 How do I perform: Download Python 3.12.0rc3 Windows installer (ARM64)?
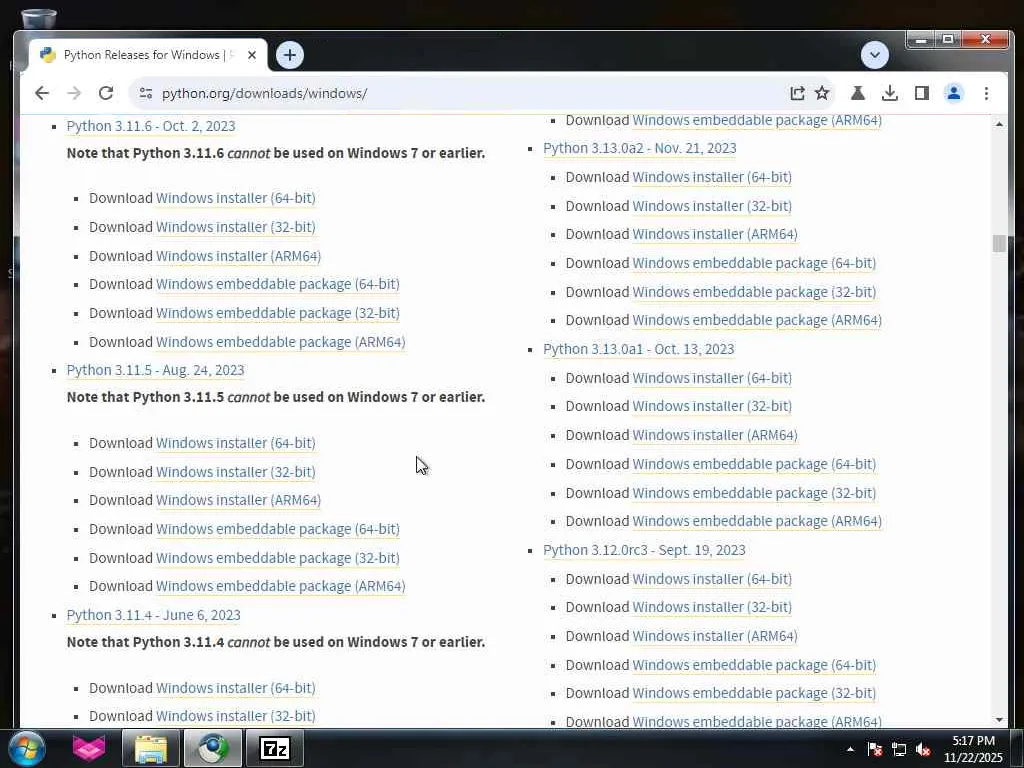tap(715, 637)
